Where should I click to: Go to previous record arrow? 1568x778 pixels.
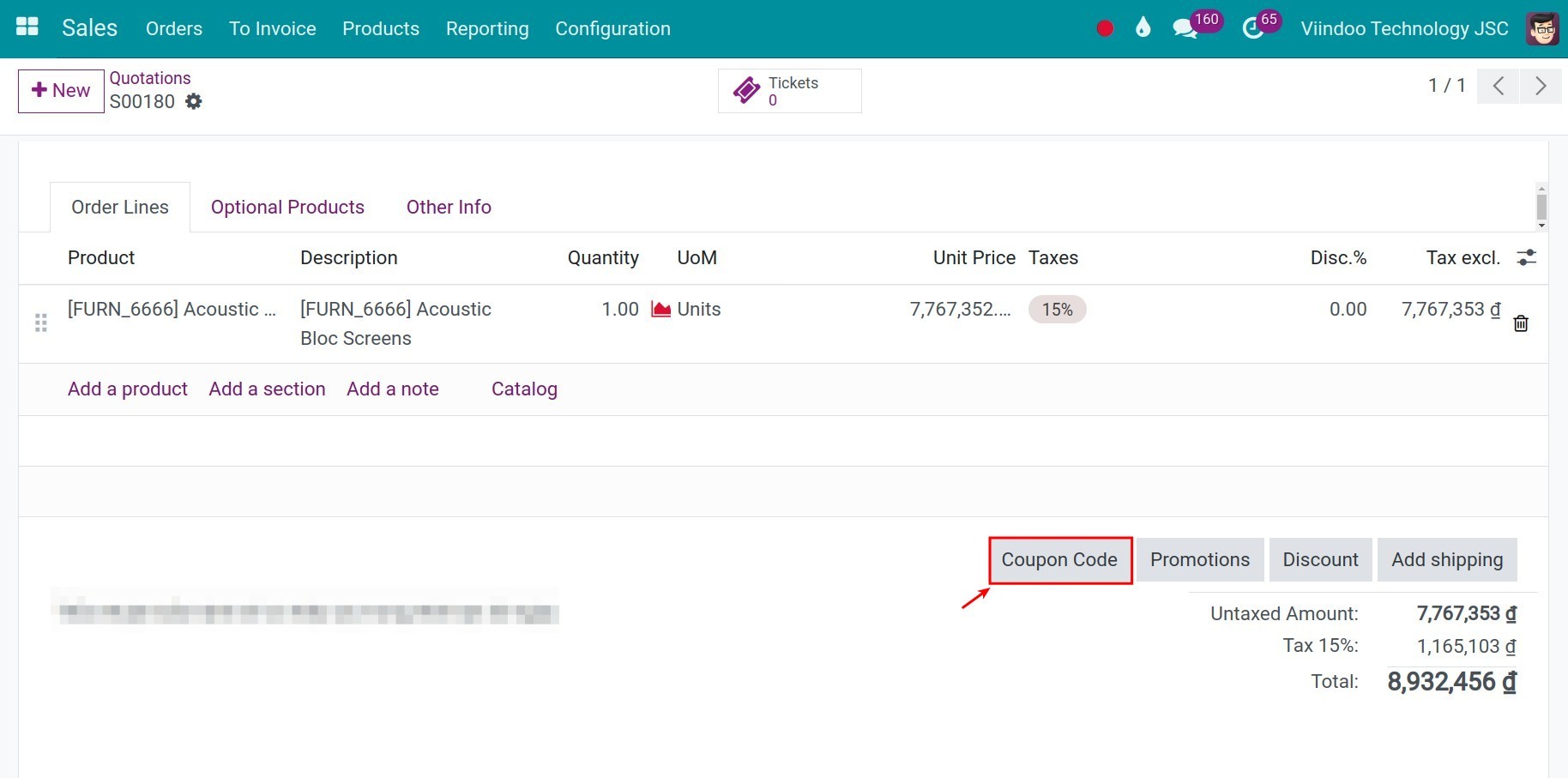tap(1499, 86)
